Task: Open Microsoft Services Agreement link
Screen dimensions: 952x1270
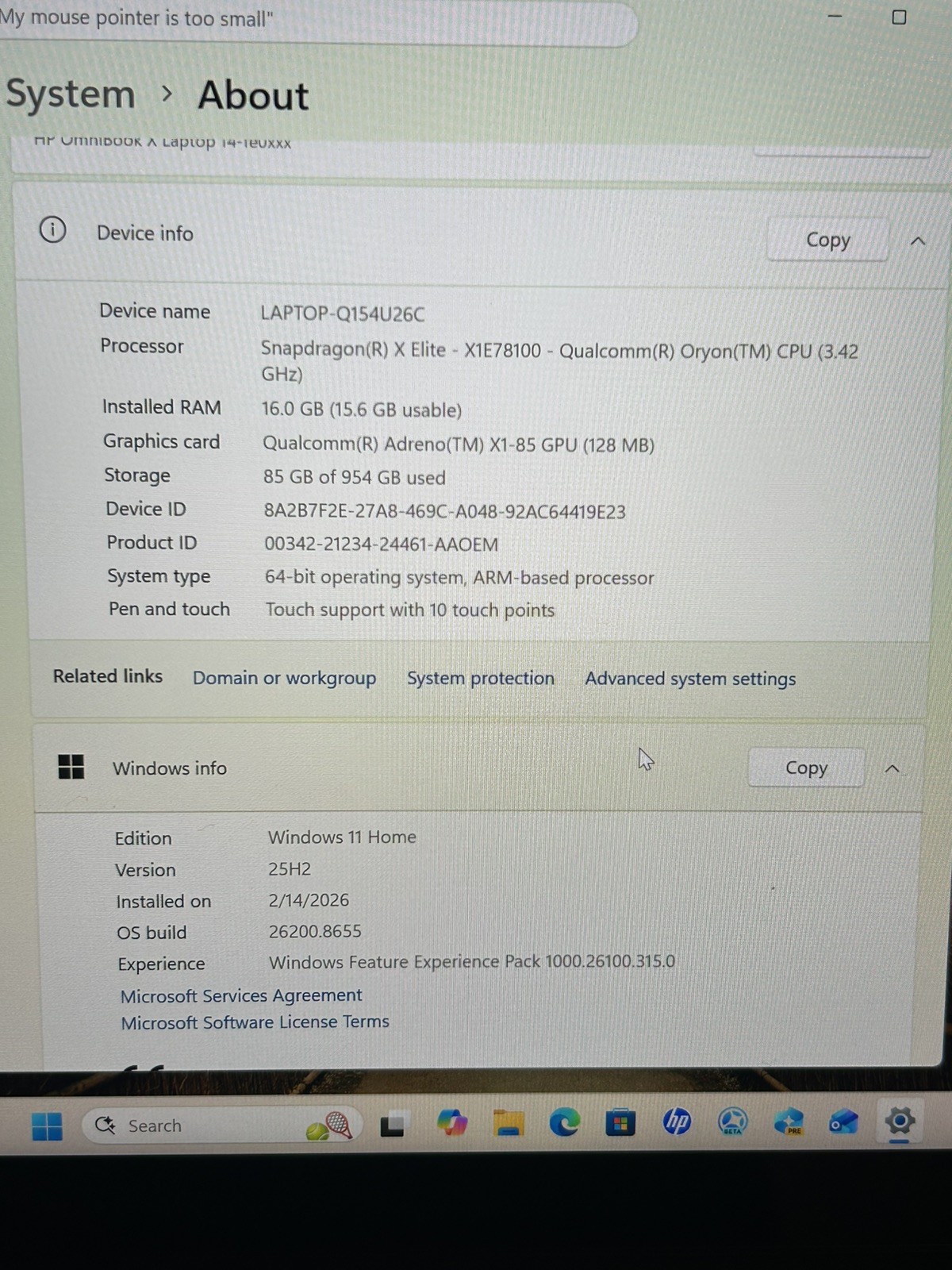Action: pyautogui.click(x=241, y=995)
